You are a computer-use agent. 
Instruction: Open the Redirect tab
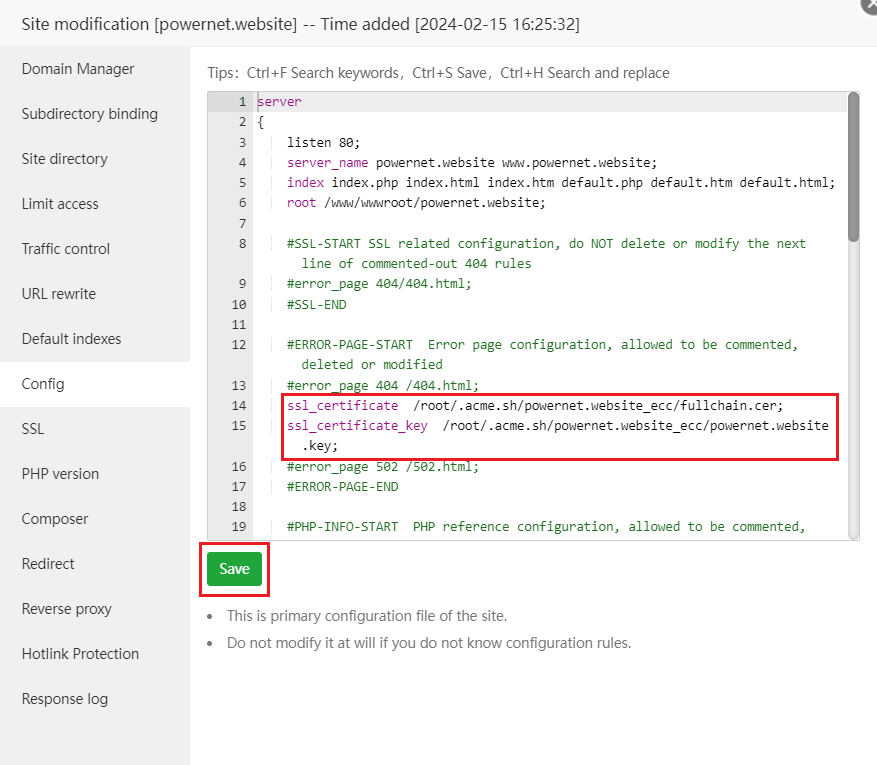click(x=48, y=564)
